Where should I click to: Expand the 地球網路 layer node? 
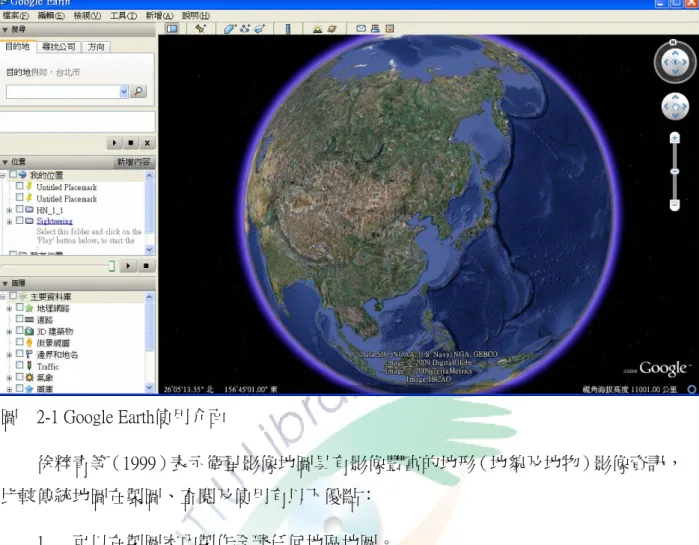pos(9,308)
